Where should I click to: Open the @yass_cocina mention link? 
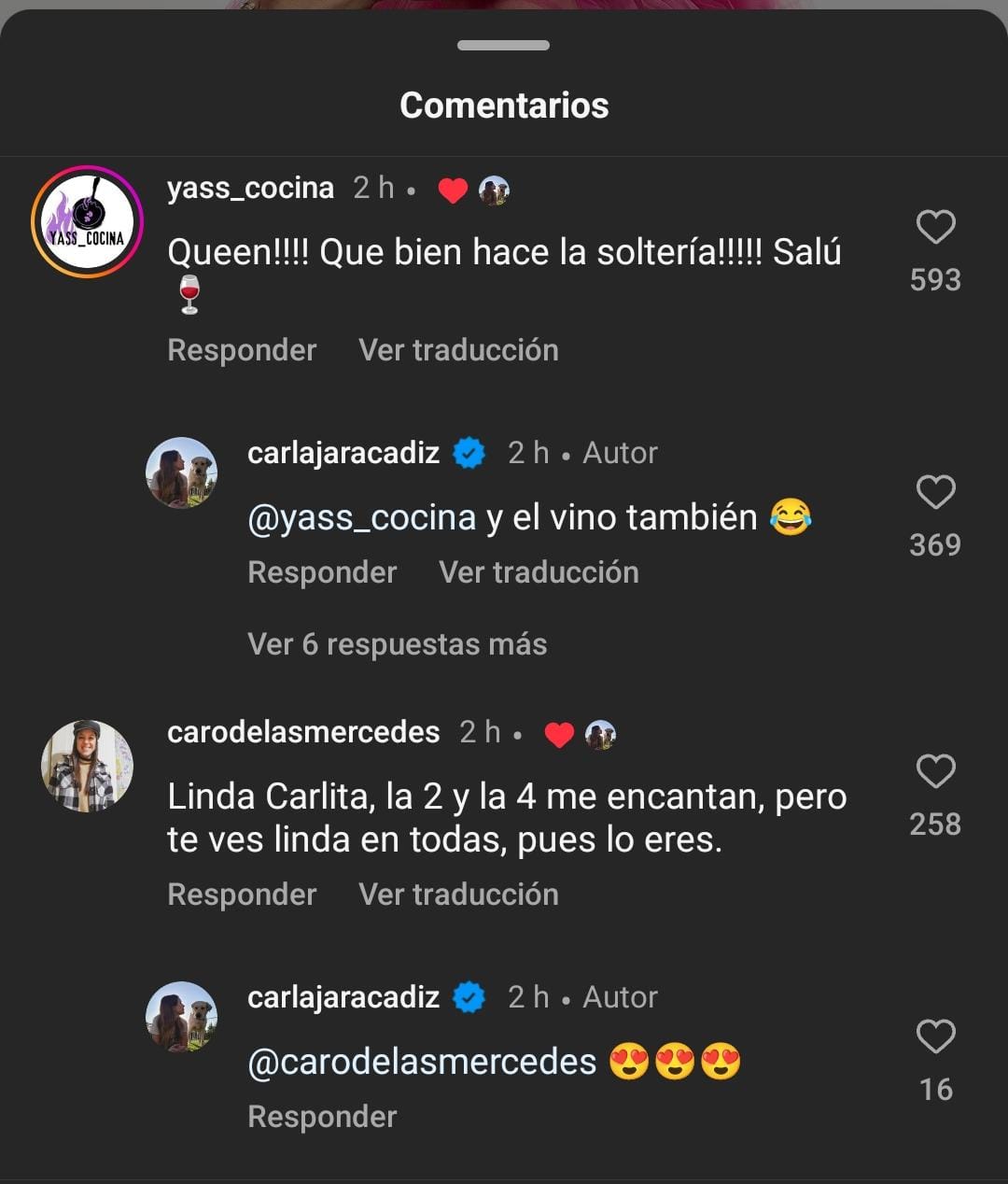361,517
